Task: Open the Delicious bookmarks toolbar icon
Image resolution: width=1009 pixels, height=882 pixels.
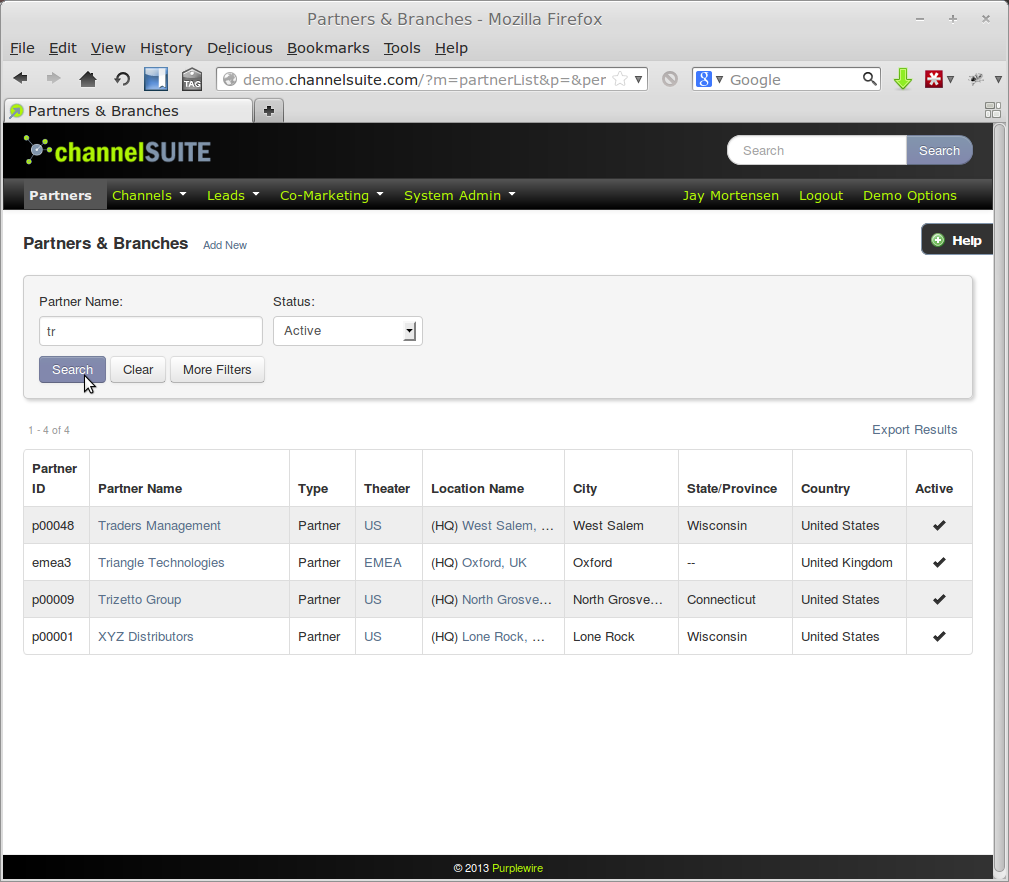Action: point(155,79)
